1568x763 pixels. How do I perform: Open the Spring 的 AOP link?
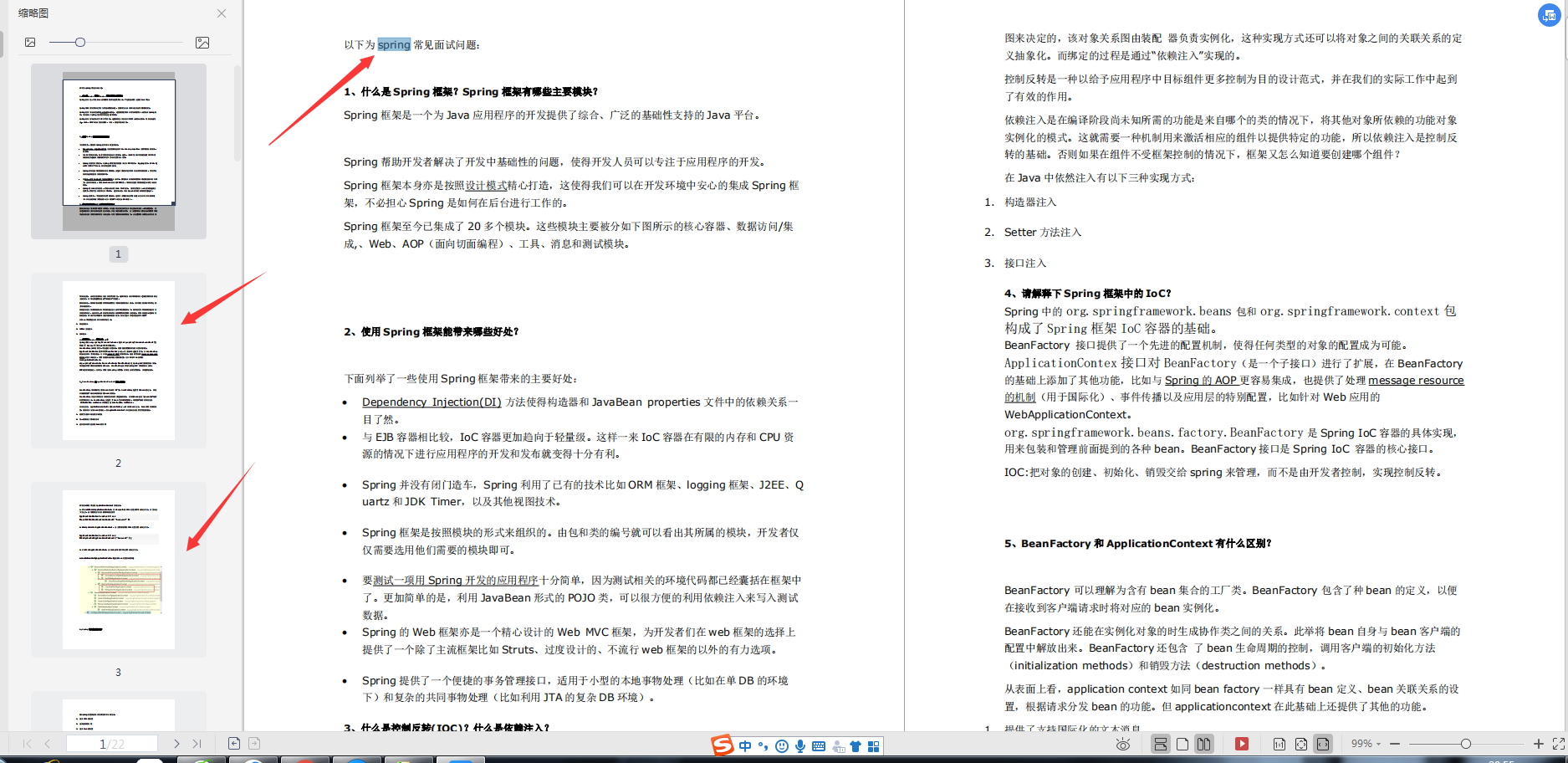[1201, 381]
